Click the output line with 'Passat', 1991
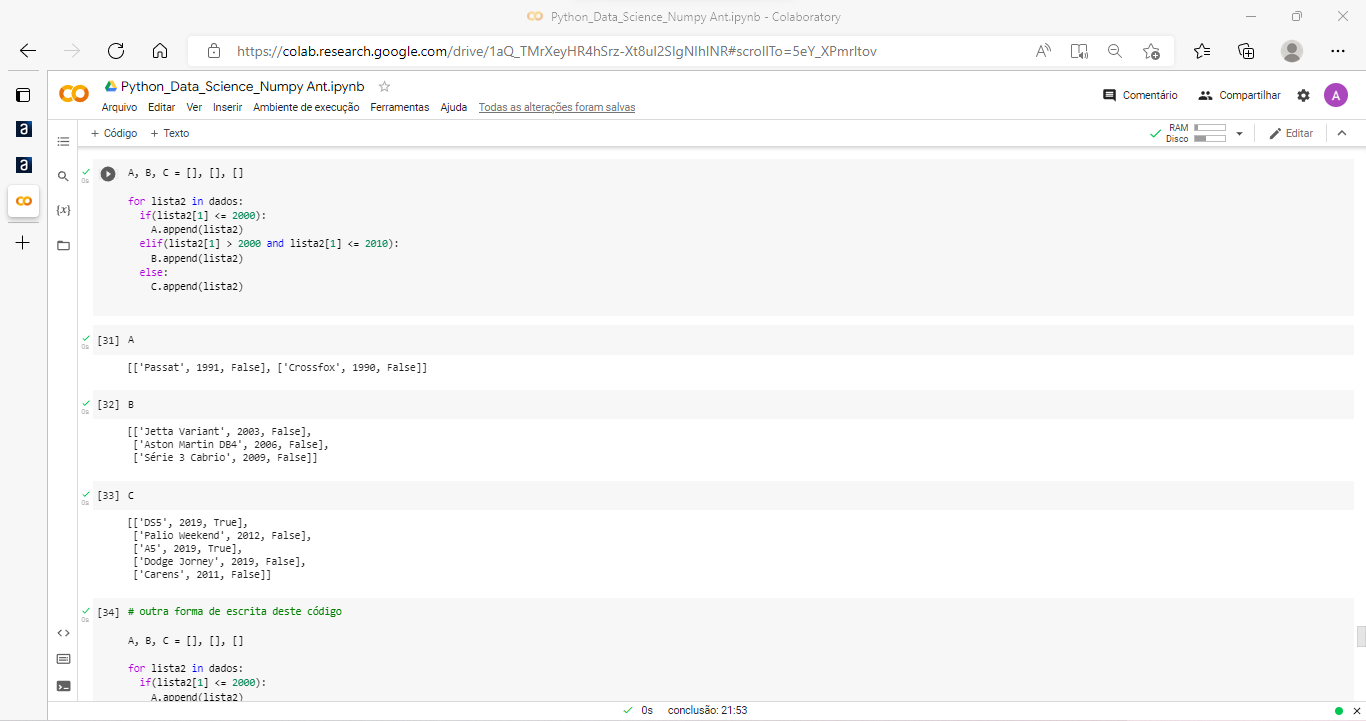This screenshot has height=721, width=1366. tap(278, 368)
